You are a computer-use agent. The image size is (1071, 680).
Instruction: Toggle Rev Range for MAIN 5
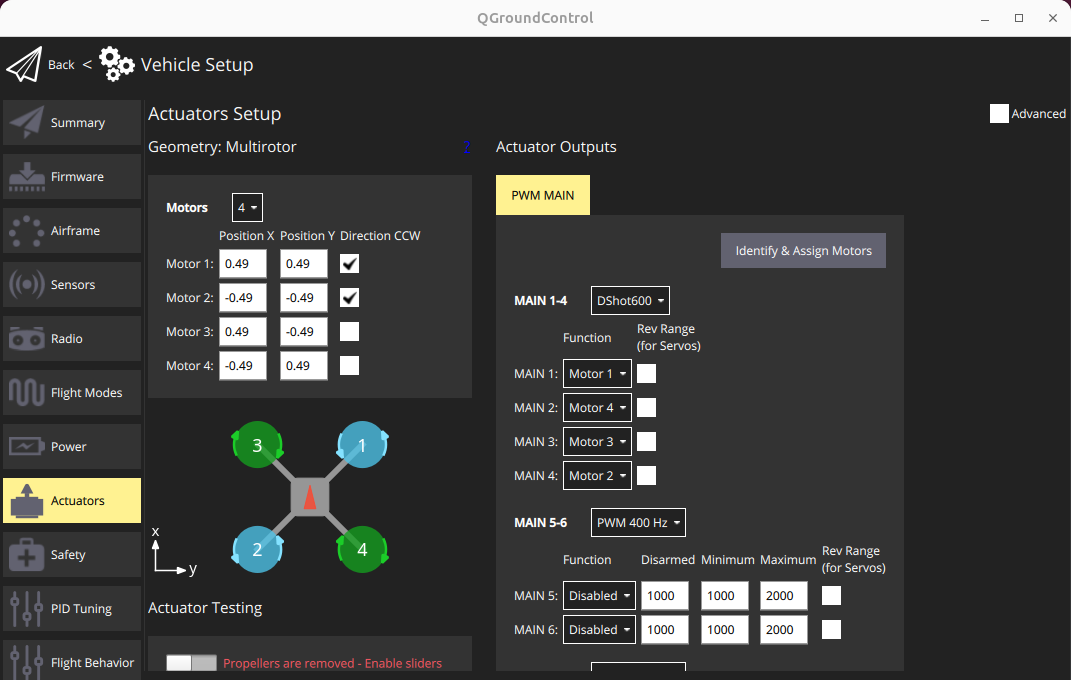831,595
